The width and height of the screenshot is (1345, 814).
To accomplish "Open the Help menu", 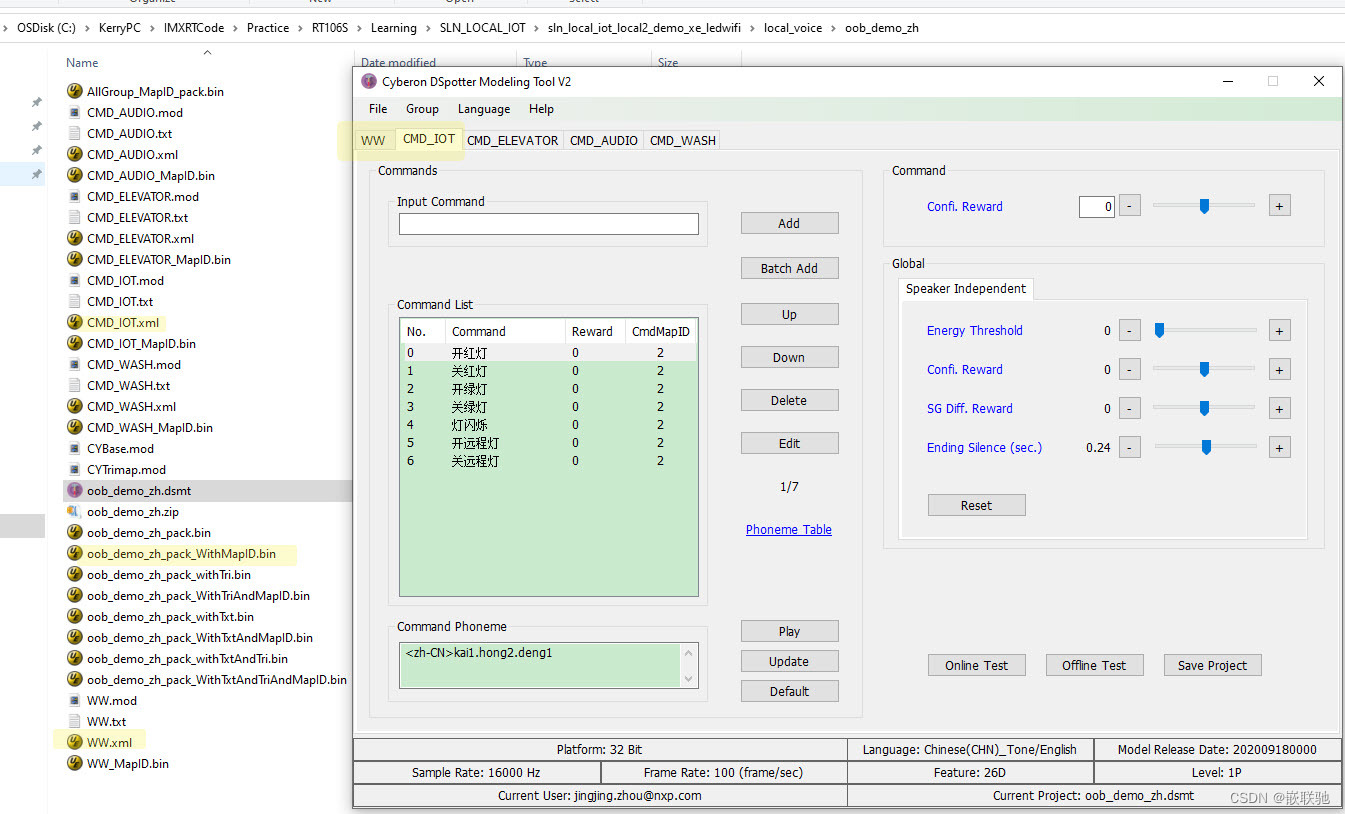I will [541, 109].
